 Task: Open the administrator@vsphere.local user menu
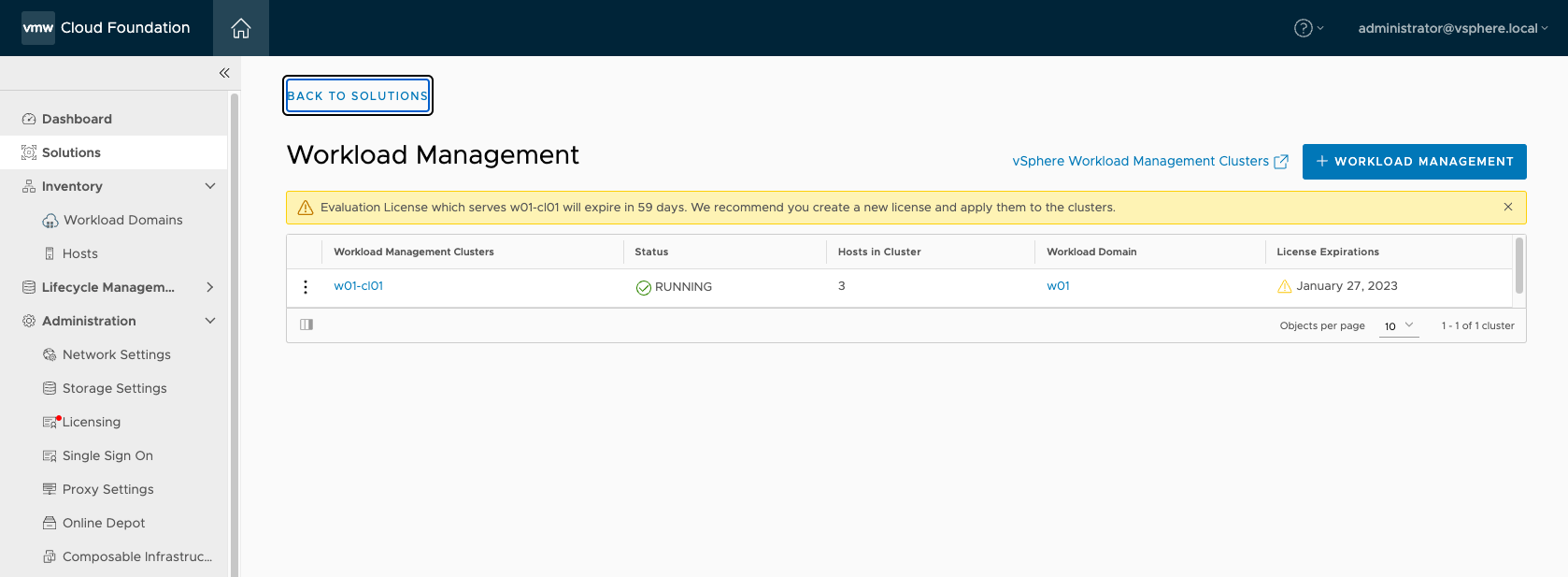1452,28
